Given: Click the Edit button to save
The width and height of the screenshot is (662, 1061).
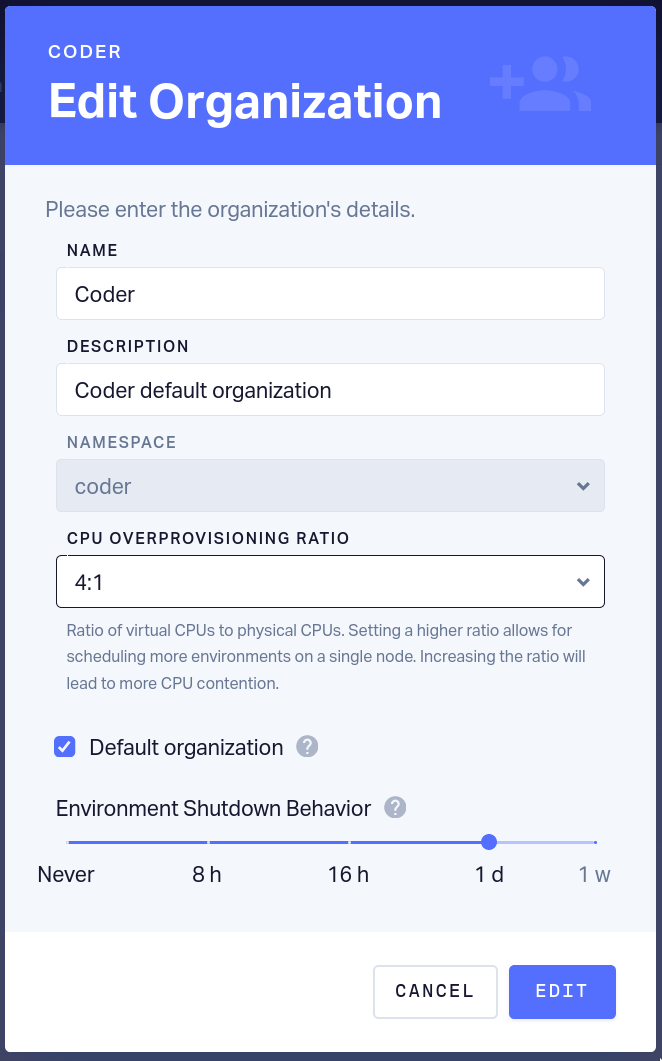Looking at the screenshot, I should [562, 991].
